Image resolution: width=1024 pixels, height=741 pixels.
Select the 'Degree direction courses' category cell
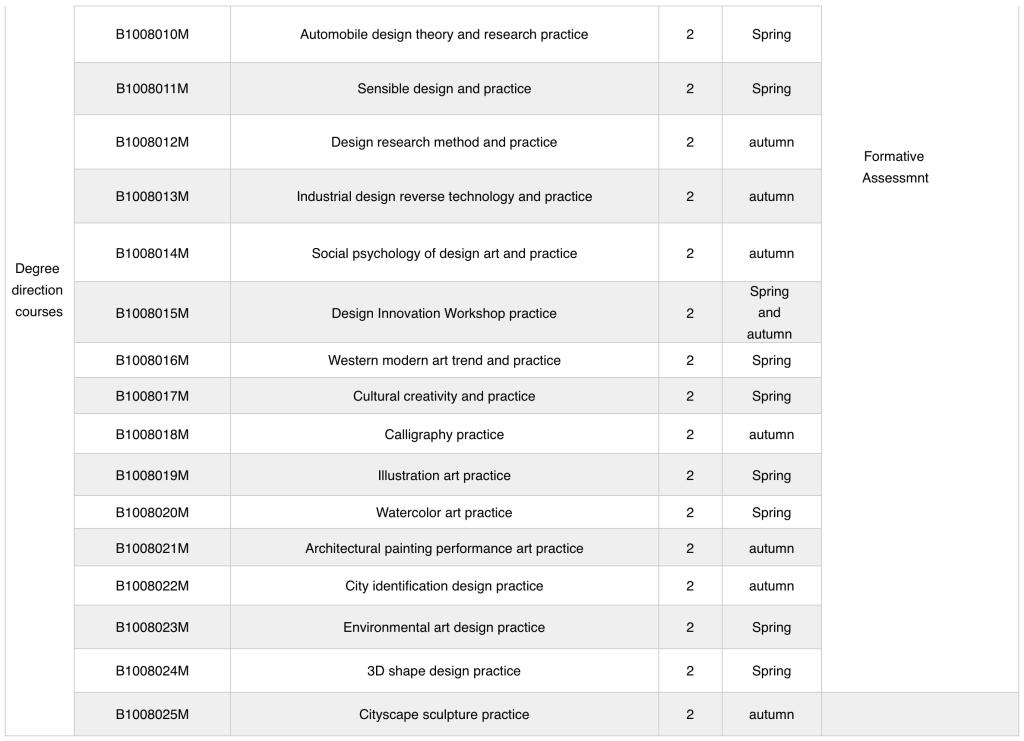39,290
